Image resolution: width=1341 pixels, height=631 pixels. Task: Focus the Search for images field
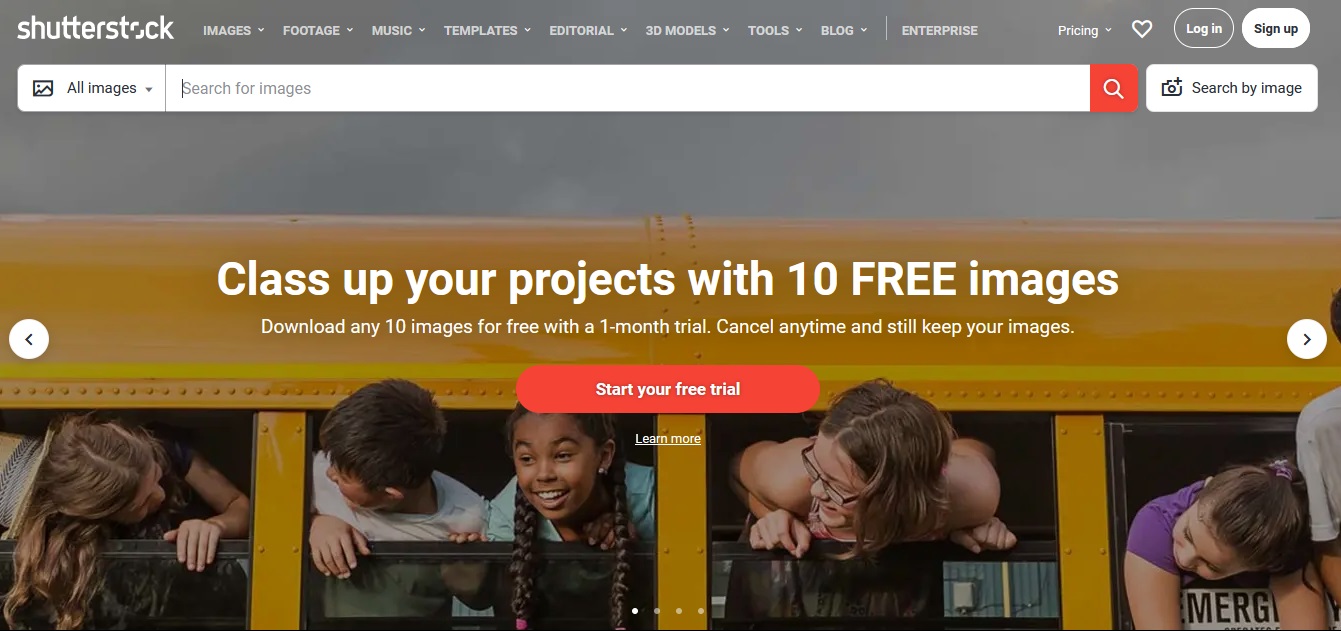click(627, 88)
